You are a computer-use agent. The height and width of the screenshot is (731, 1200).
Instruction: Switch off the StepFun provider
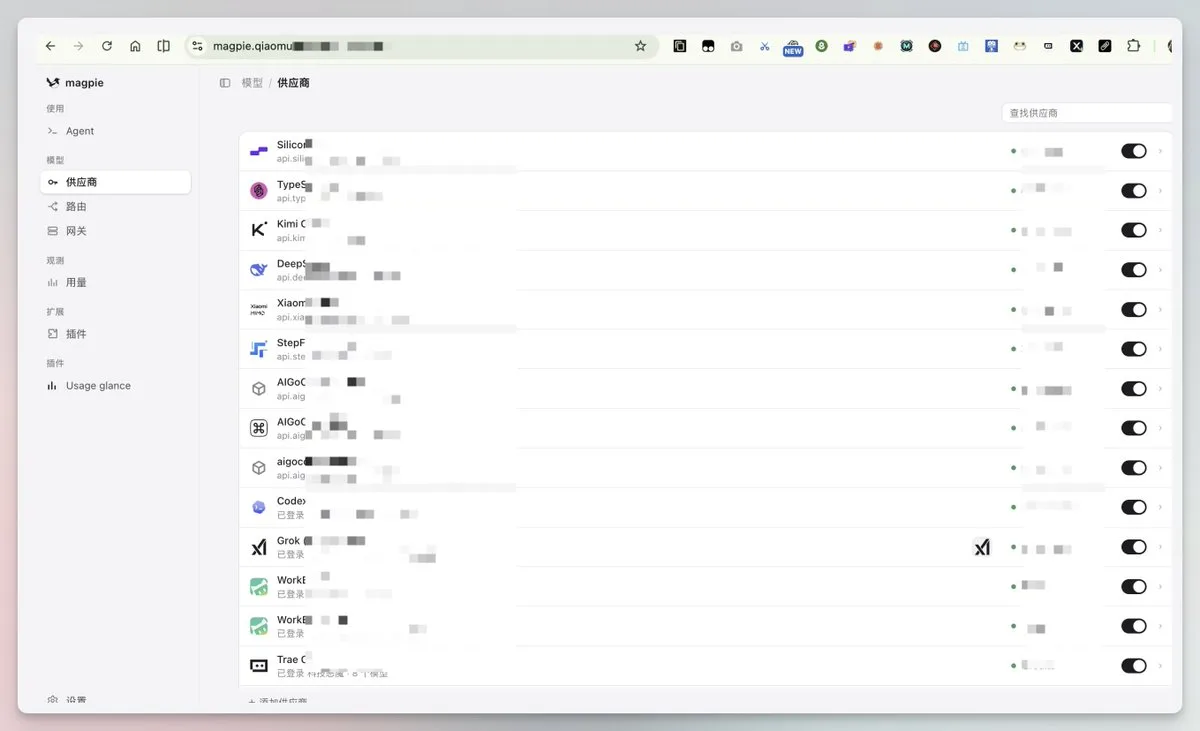coord(1133,349)
